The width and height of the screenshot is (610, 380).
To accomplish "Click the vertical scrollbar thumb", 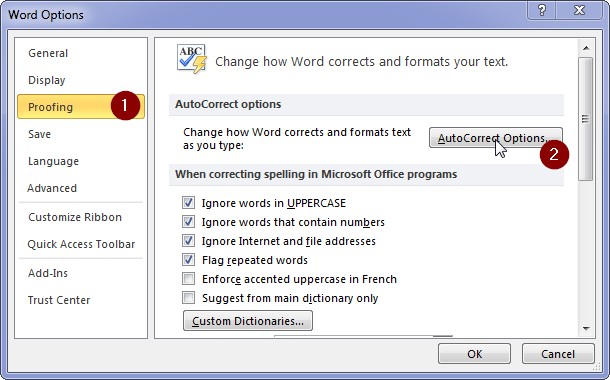I will click(585, 119).
